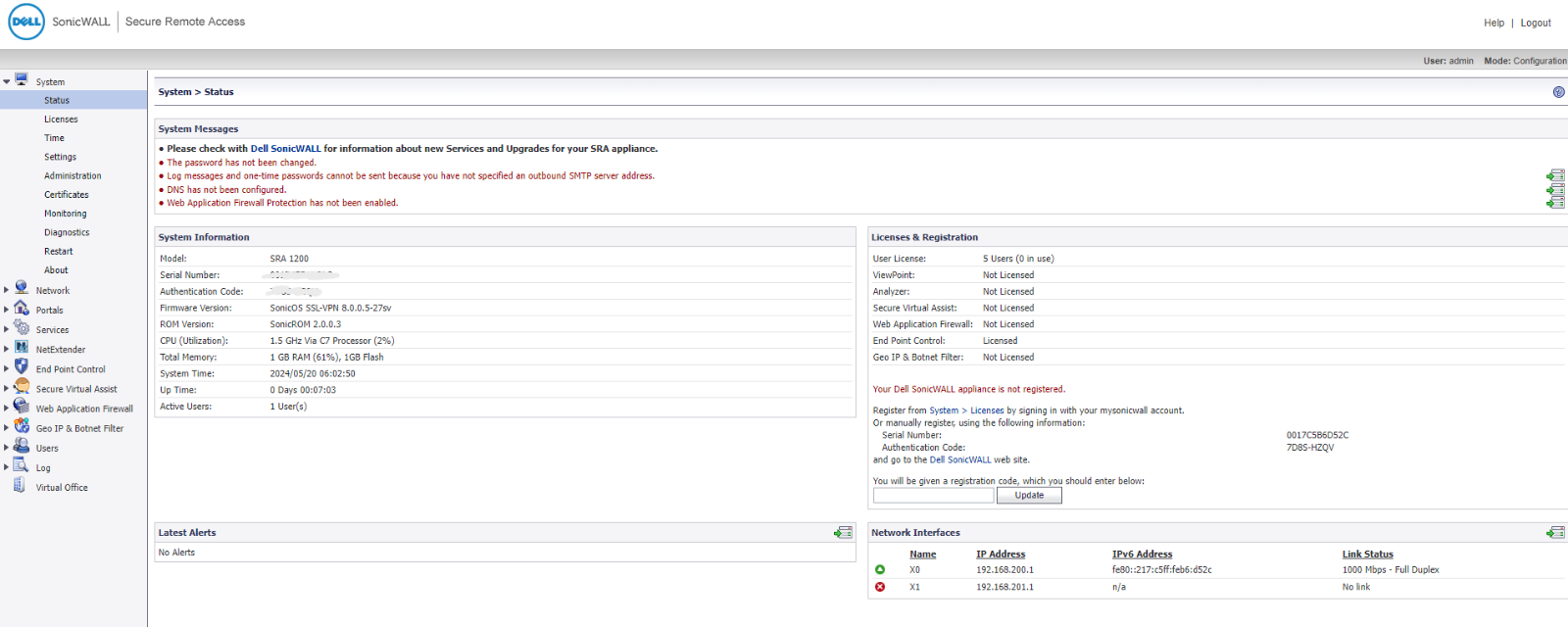Screen dimensions: 1568x627
Task: Click the Update button
Action: point(1029,496)
